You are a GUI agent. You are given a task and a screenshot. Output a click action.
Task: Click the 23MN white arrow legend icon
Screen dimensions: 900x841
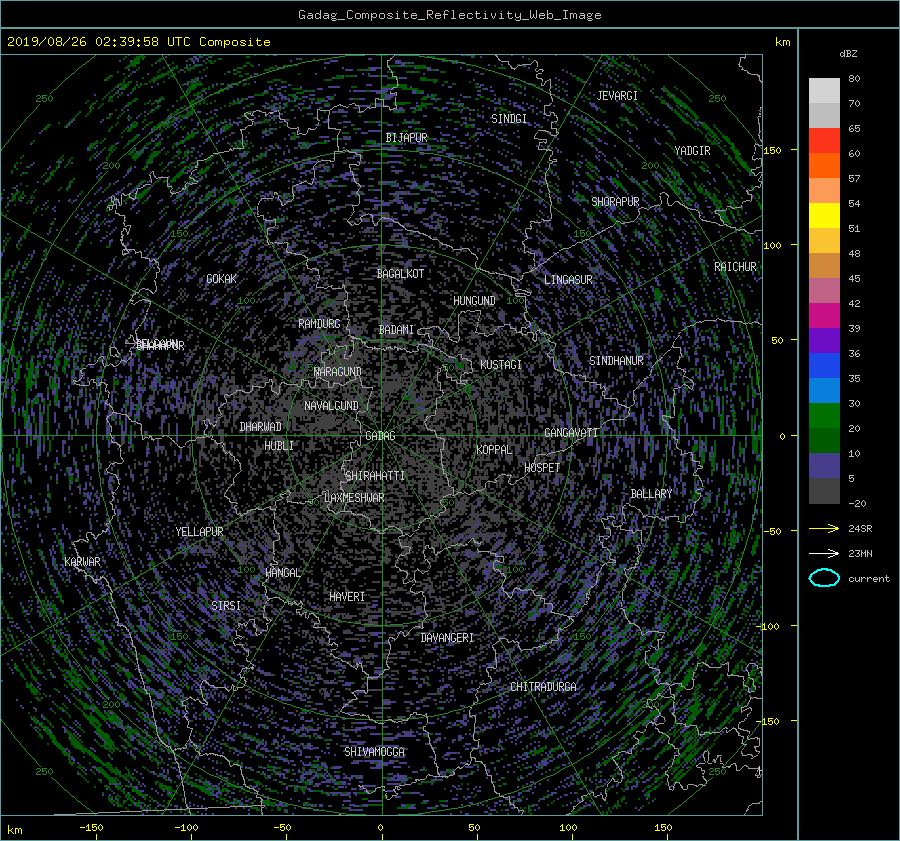824,553
